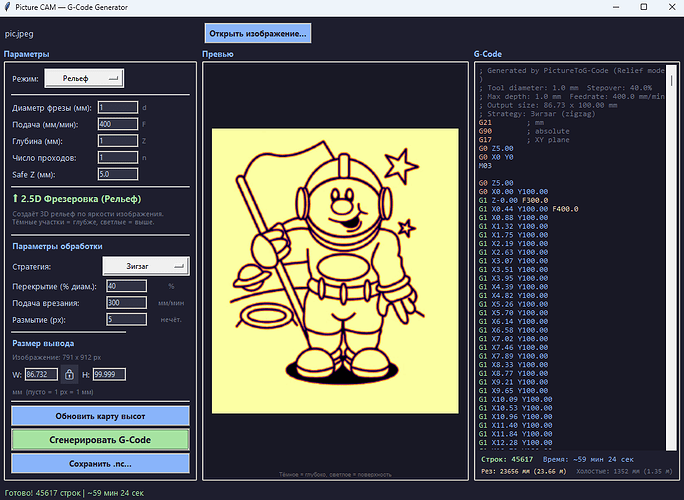
Task: Click the W width field showing 86.732
Action: [x=42, y=374]
